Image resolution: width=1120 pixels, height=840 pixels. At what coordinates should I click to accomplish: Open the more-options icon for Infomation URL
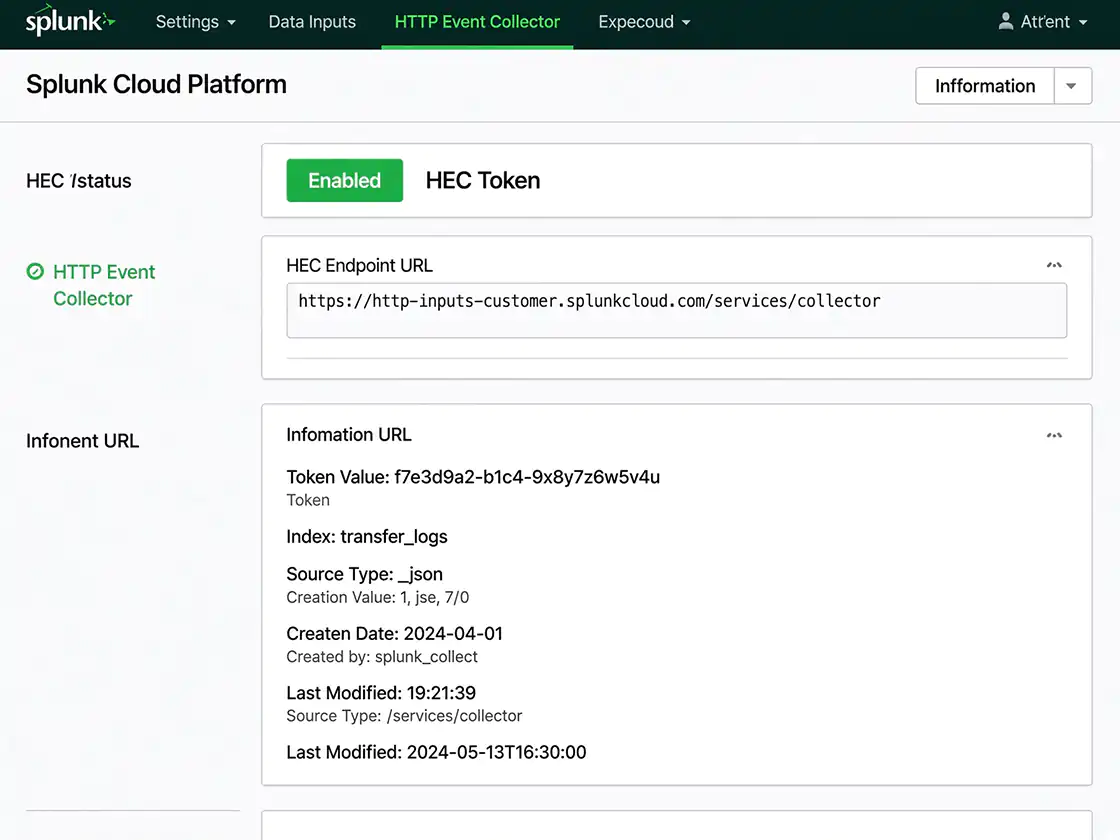(1054, 435)
